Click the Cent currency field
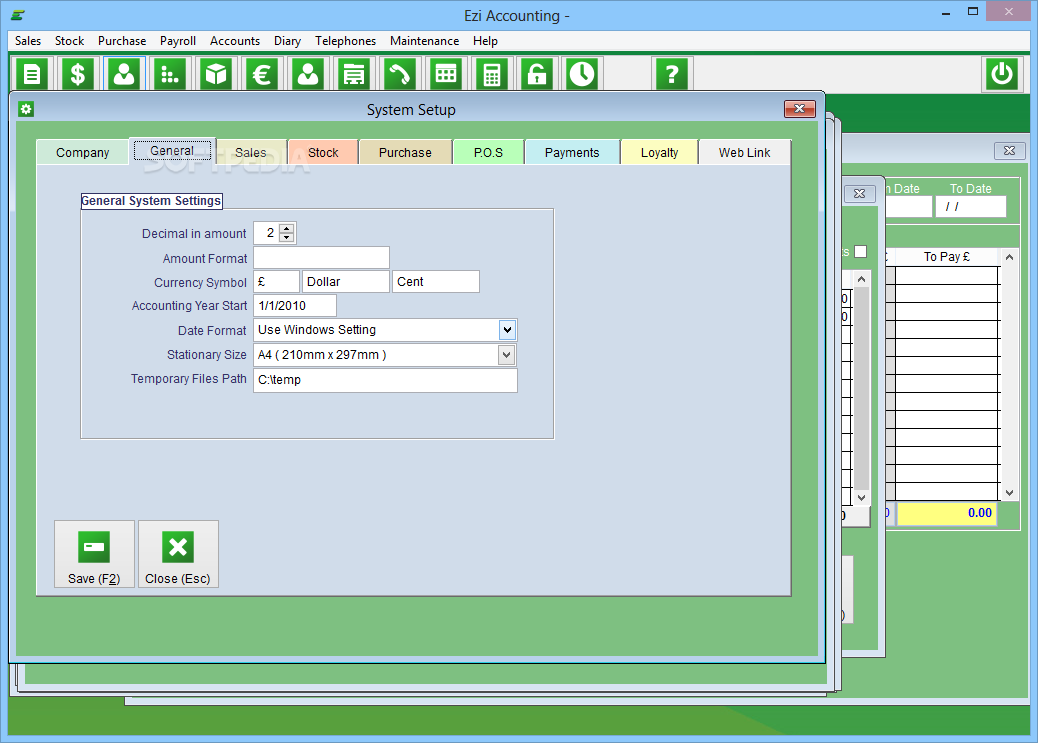The width and height of the screenshot is (1038, 743). (x=435, y=281)
